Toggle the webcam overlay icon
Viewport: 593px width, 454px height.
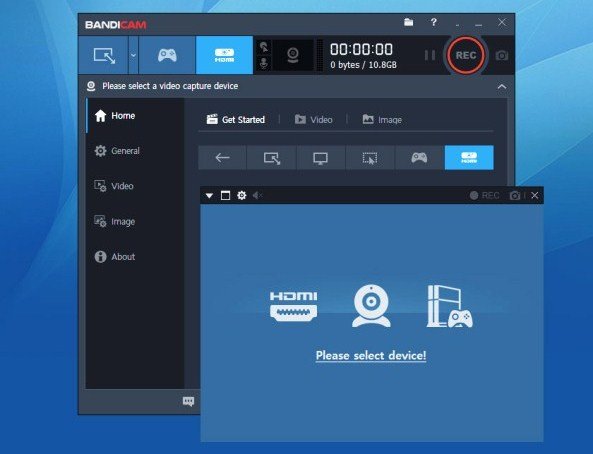tap(293, 55)
